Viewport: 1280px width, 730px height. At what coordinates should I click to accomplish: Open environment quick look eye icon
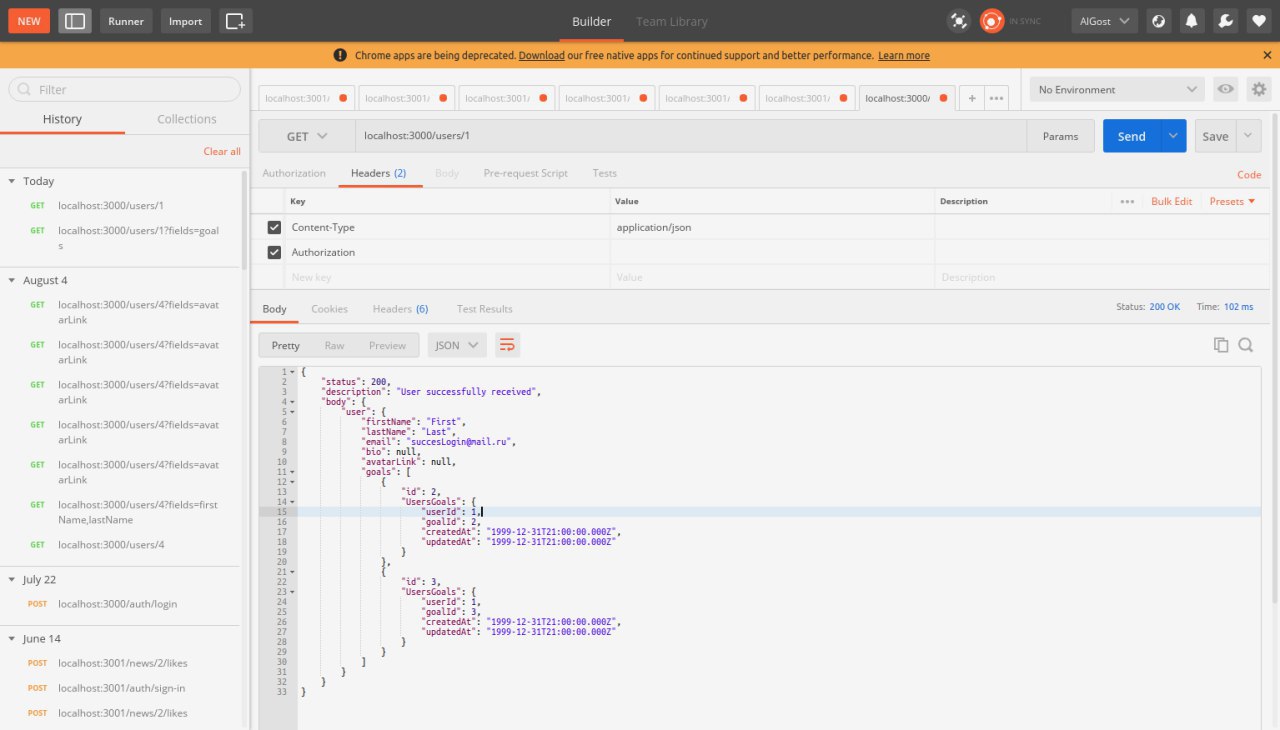click(x=1225, y=89)
